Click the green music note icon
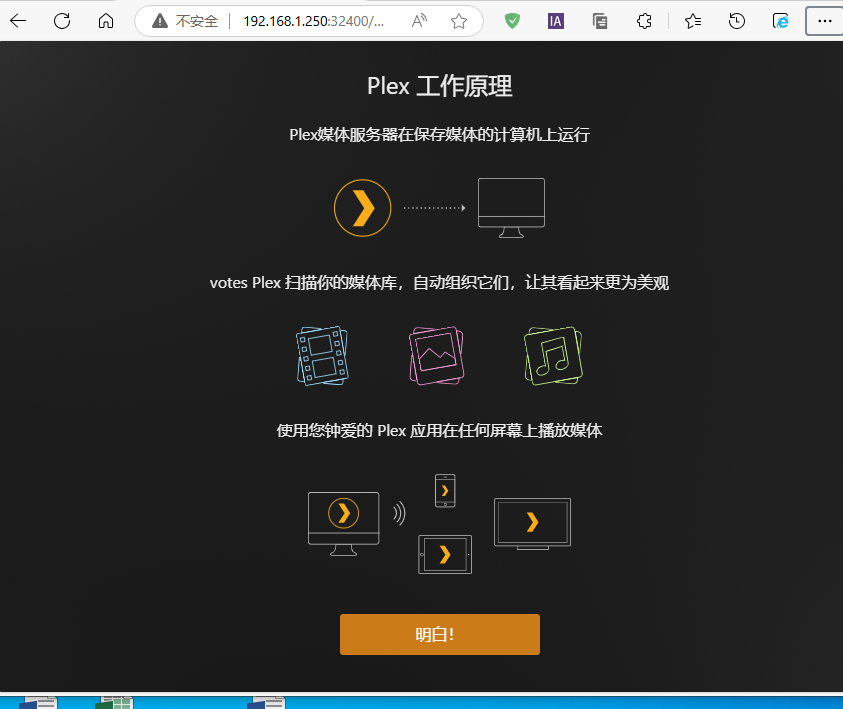843x709 pixels. 553,355
